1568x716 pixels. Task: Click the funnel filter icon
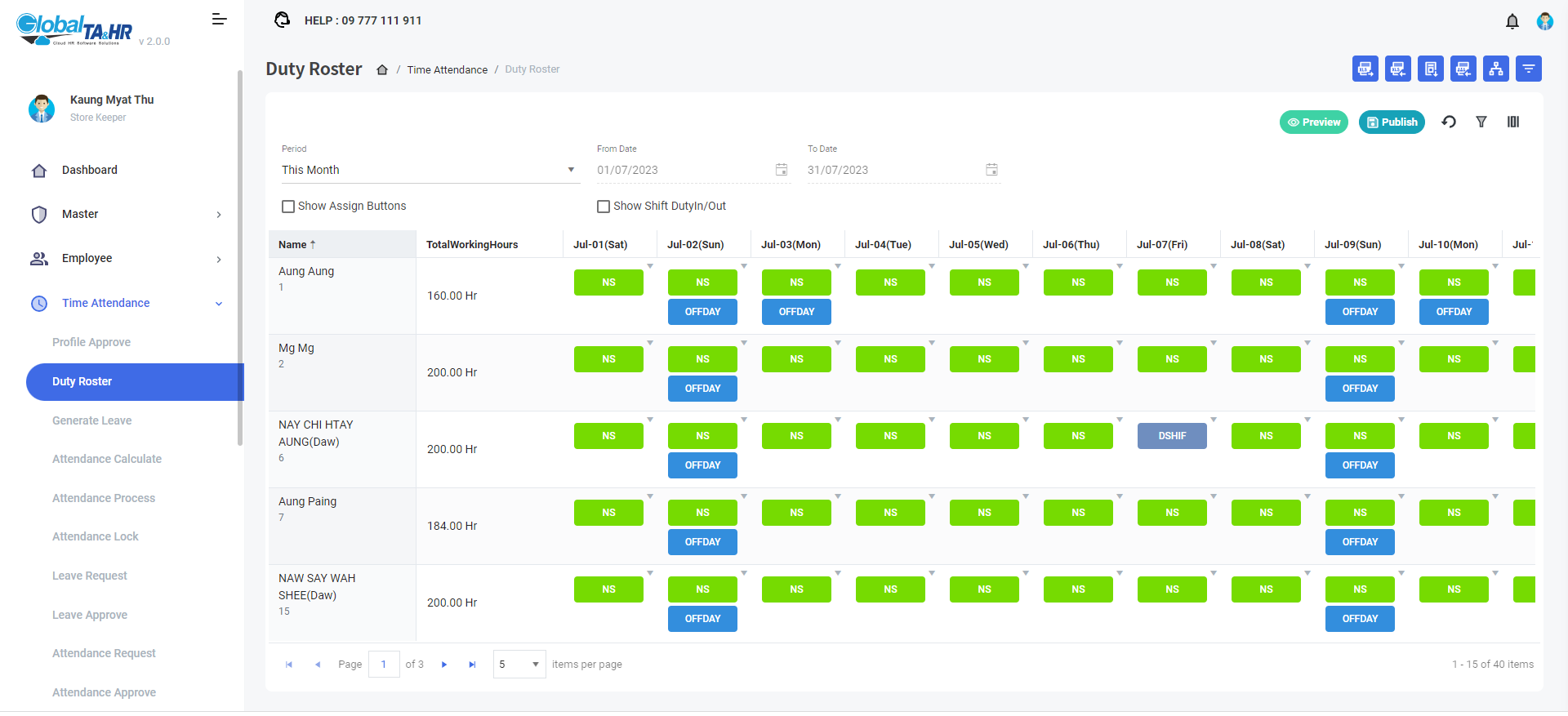1481,122
